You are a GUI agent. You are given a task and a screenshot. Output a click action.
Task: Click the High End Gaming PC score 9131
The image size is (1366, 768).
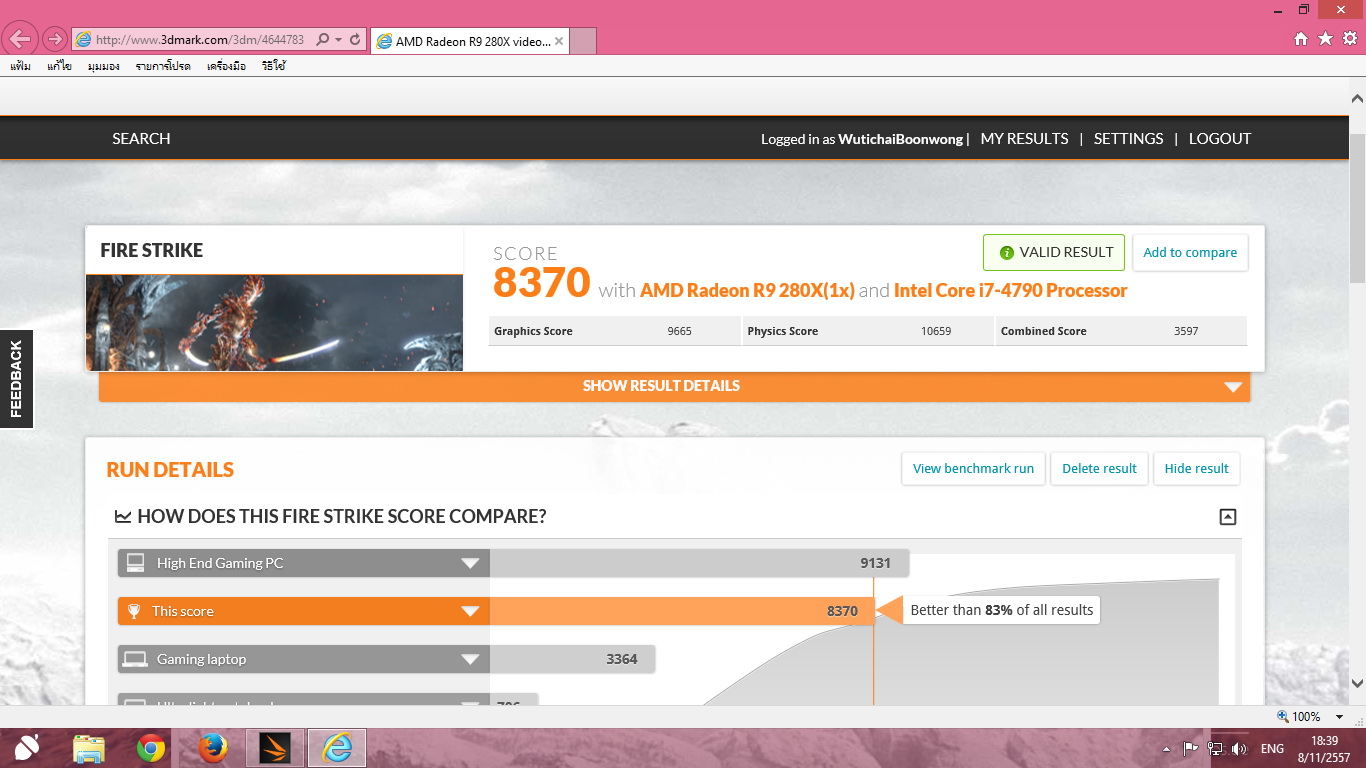point(875,563)
